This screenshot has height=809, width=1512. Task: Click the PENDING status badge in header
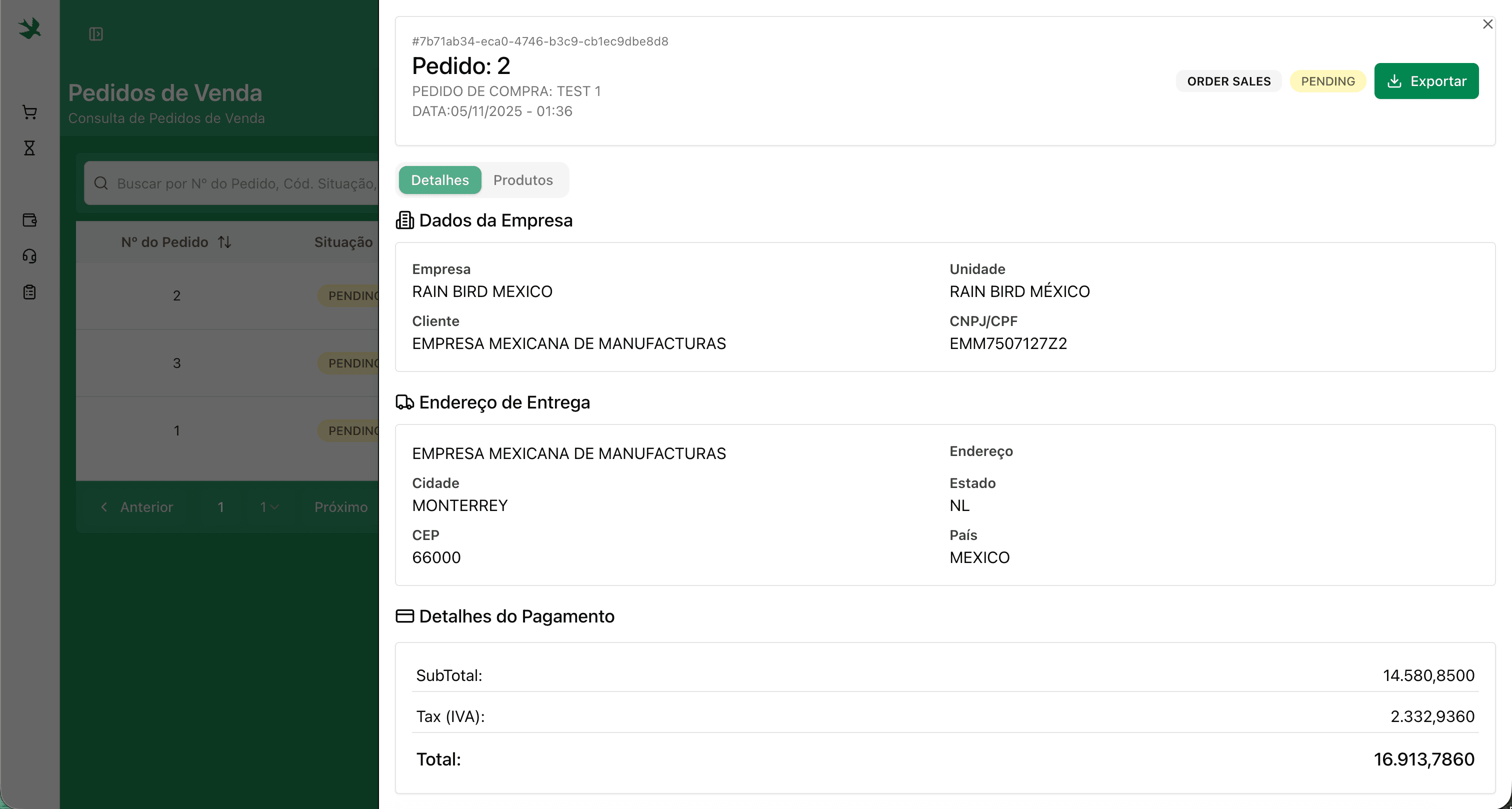click(1327, 81)
